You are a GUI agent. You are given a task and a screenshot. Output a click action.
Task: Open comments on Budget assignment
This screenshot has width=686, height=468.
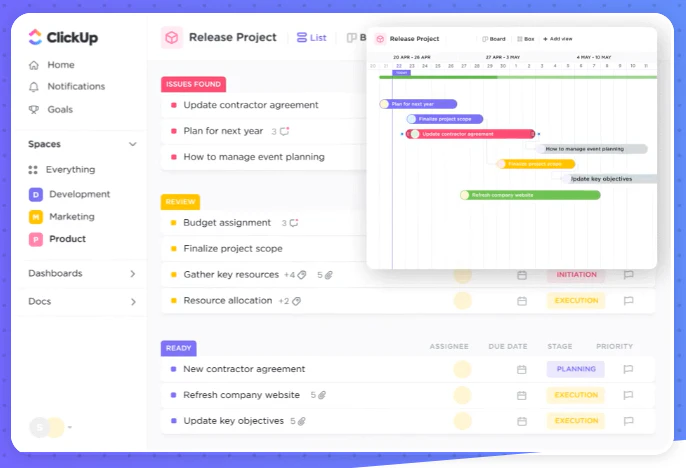click(x=294, y=223)
